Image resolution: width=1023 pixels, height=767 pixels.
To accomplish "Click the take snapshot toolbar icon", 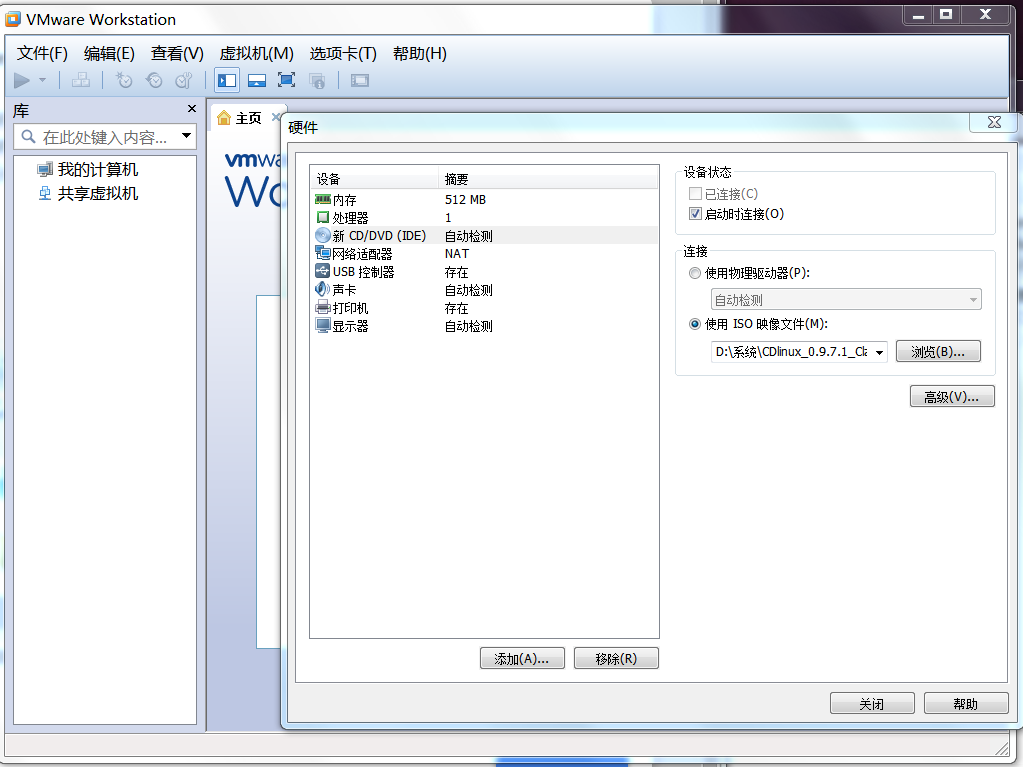I will [123, 80].
